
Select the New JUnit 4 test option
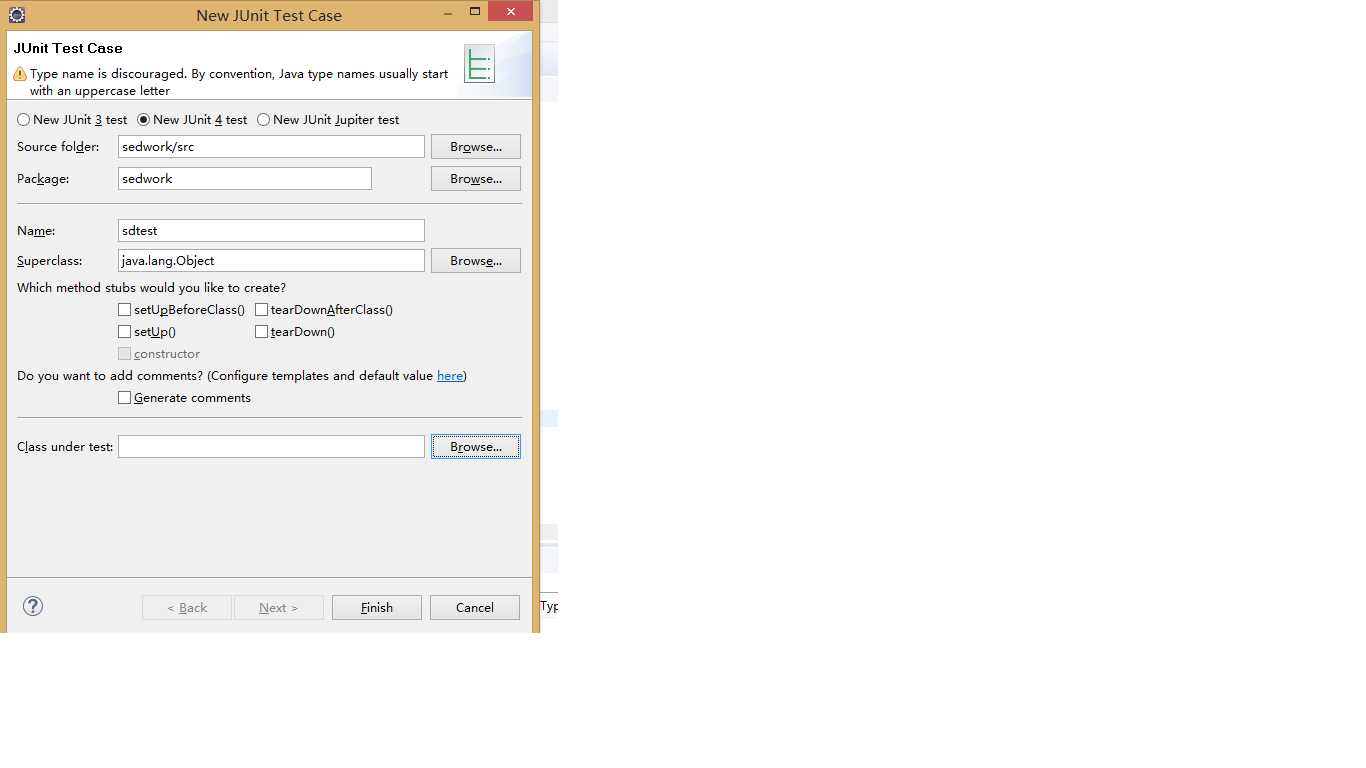point(192,119)
